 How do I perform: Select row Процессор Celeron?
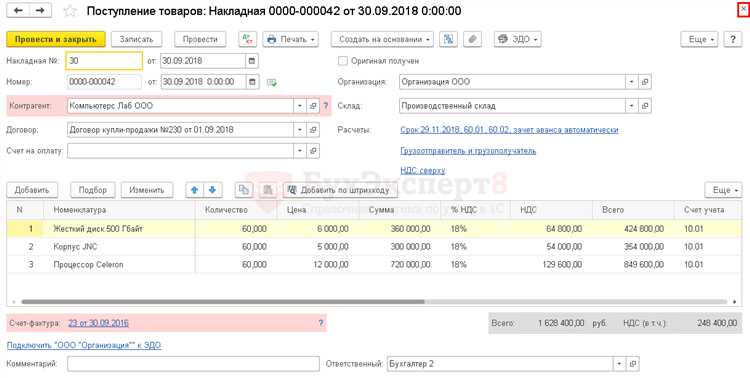click(374, 265)
